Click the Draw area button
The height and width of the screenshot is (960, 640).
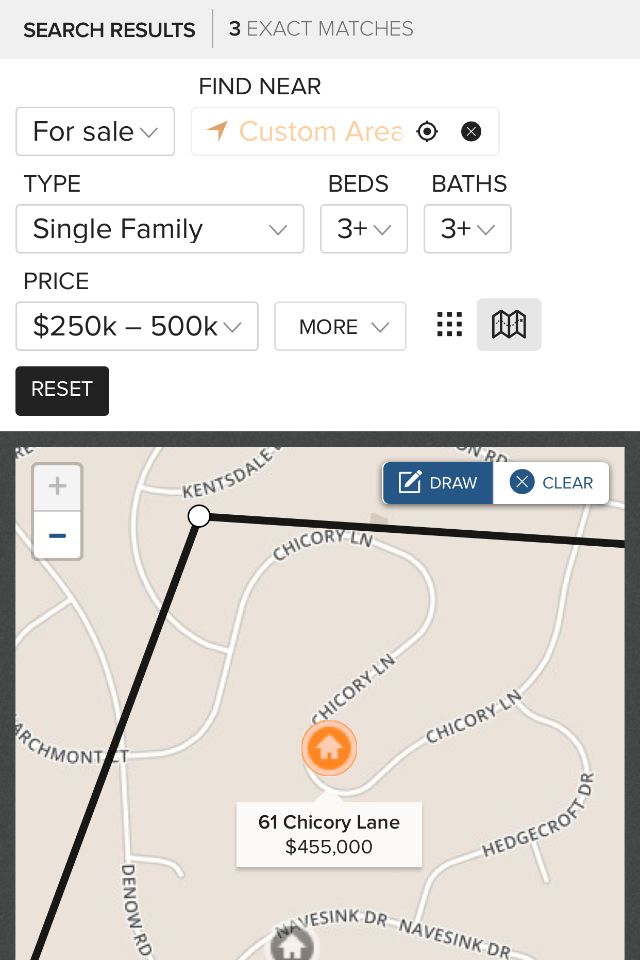pyautogui.click(x=439, y=483)
